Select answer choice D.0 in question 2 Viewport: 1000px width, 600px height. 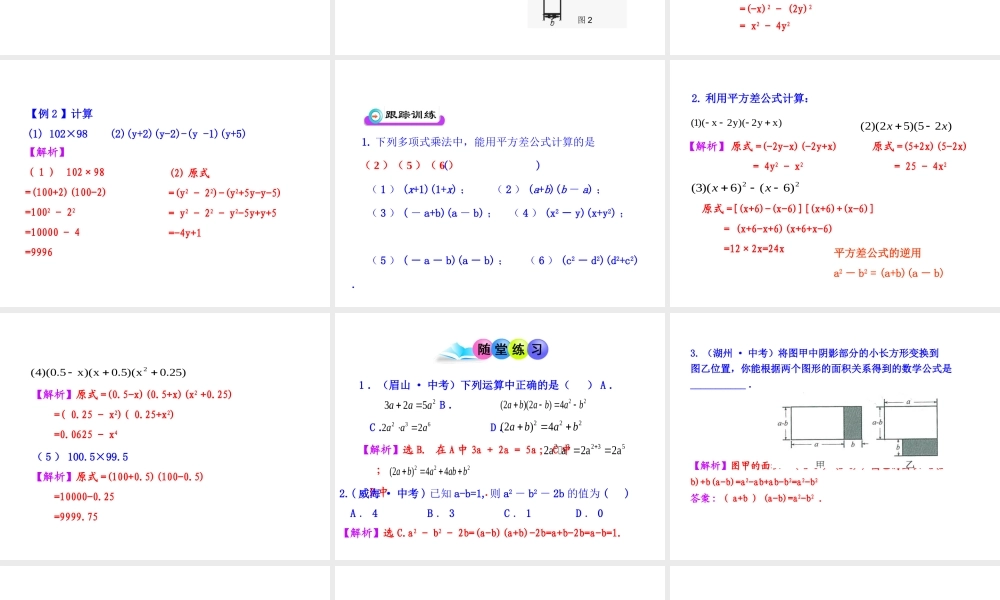[590, 511]
